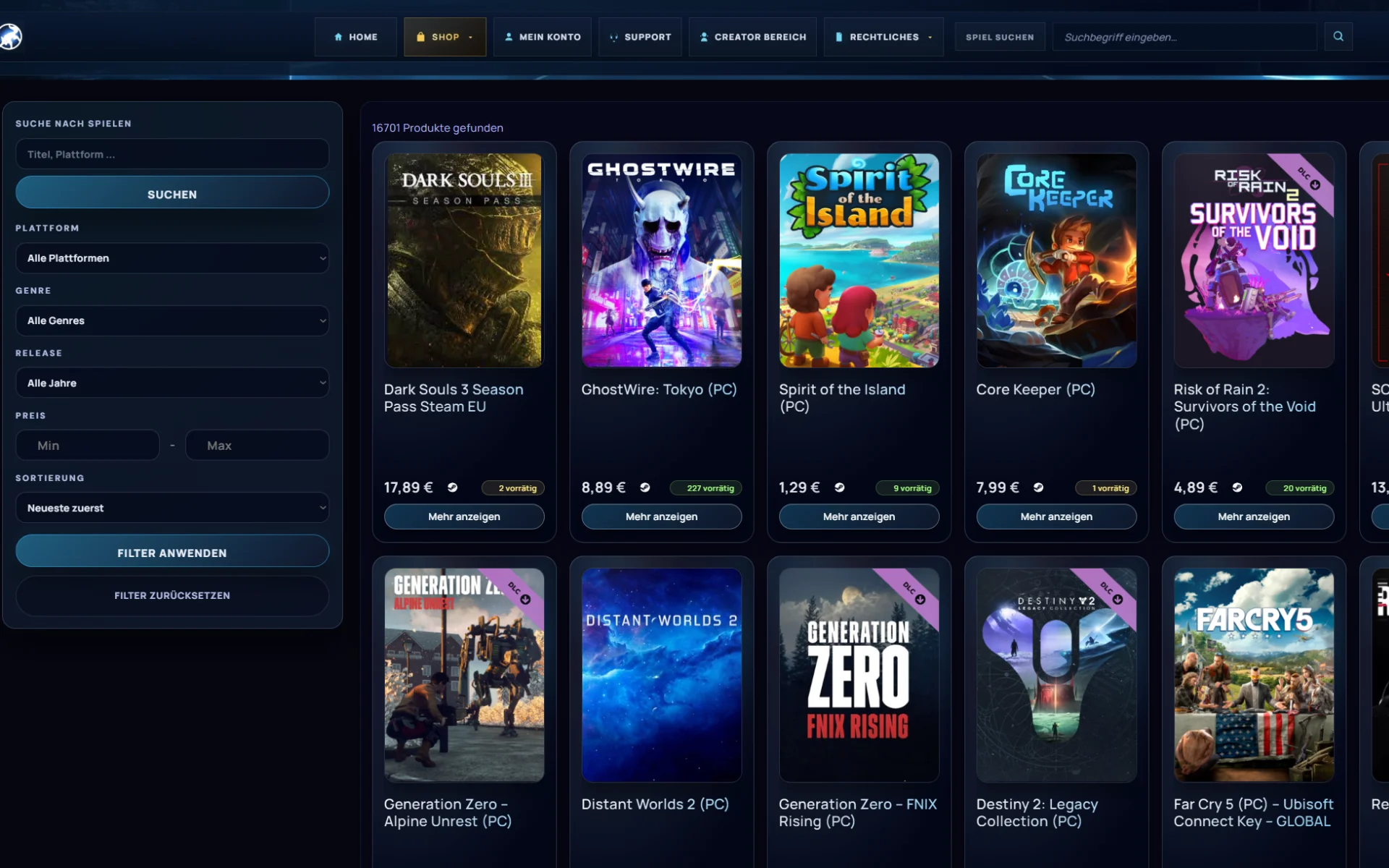Click Filter anwenden button
The width and height of the screenshot is (1389, 868).
[172, 552]
